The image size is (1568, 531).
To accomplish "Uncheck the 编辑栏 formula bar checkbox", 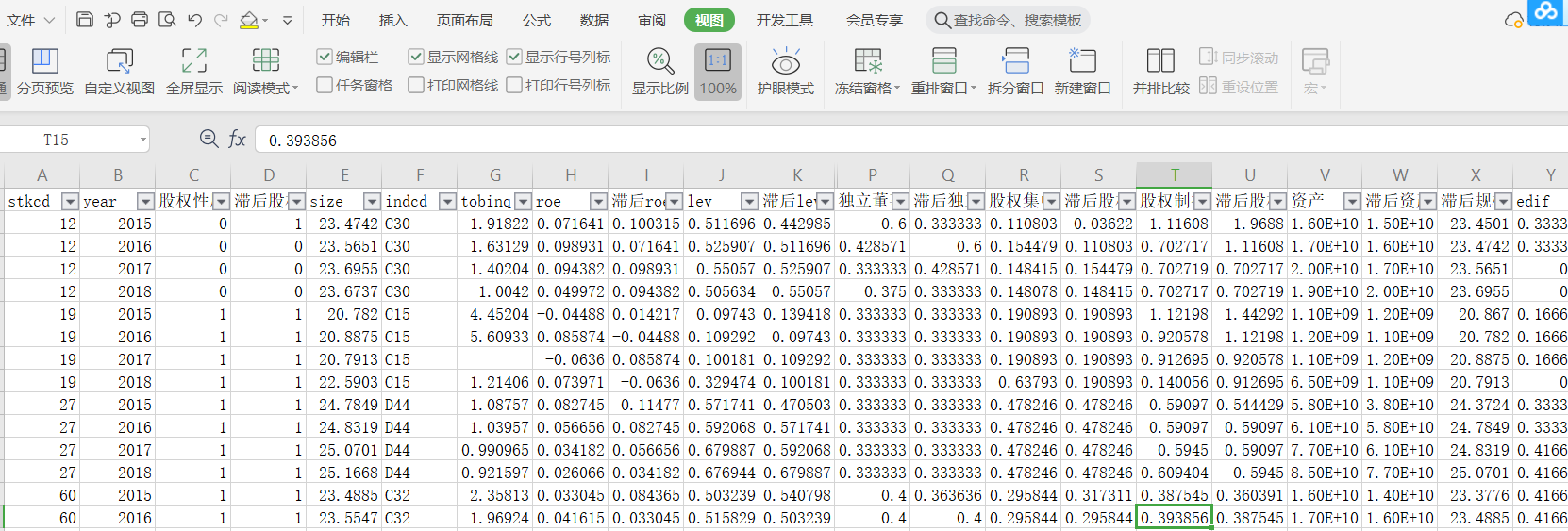I will [325, 57].
